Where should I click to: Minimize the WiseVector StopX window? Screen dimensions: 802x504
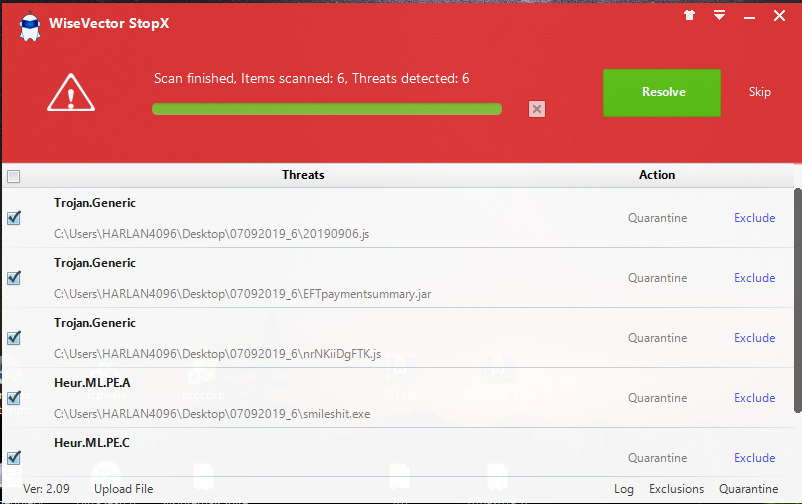click(749, 16)
